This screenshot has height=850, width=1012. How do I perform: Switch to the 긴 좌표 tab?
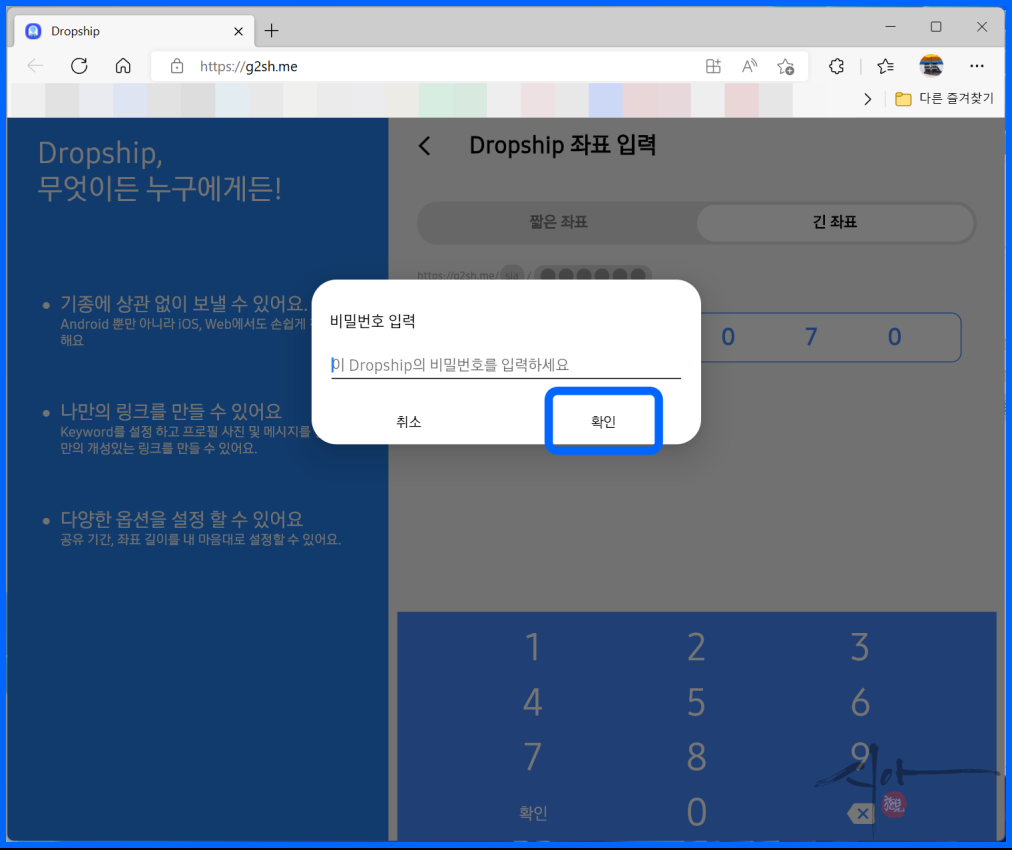(x=835, y=222)
